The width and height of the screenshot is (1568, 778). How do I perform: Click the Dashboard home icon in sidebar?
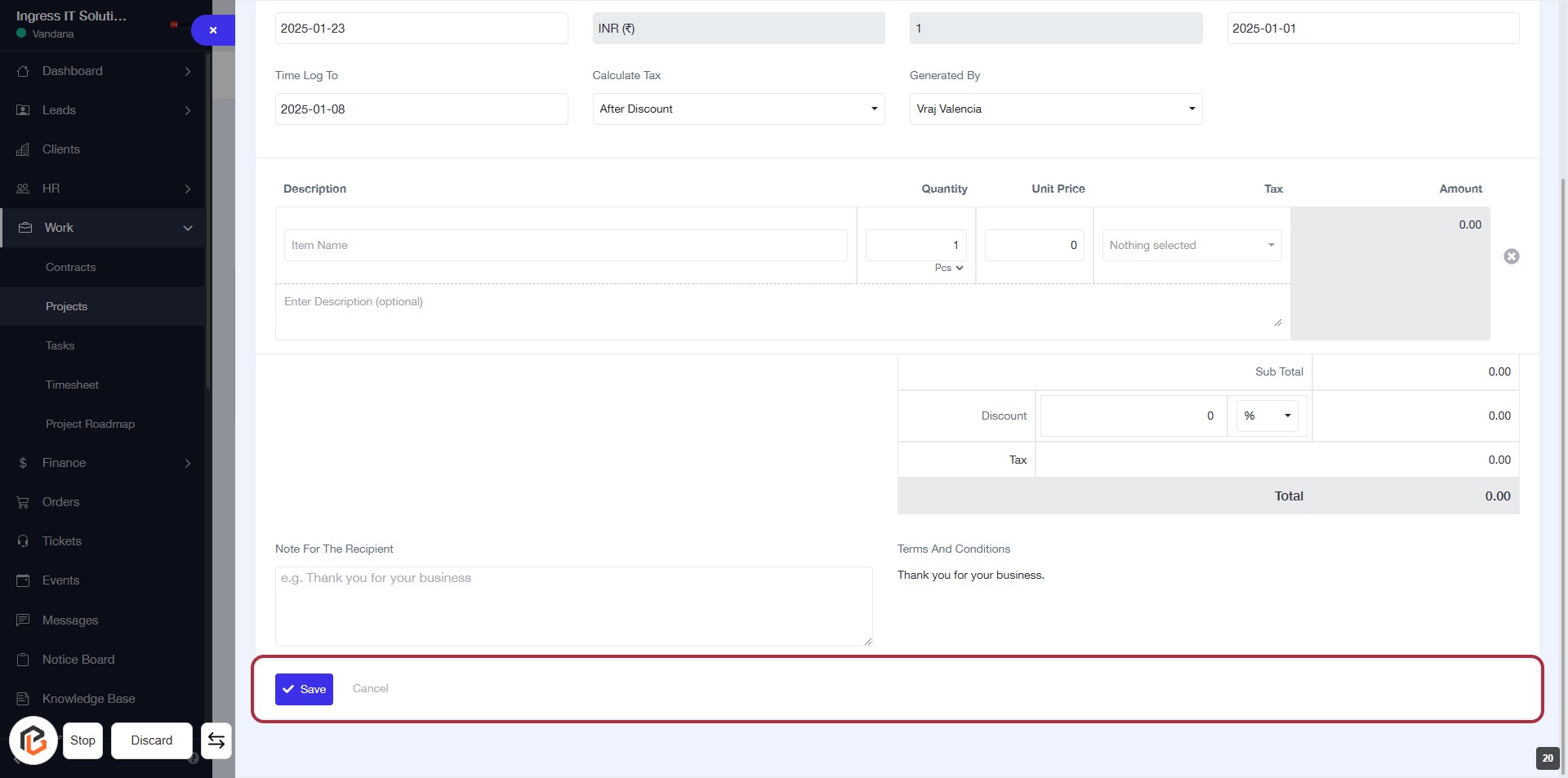(23, 71)
